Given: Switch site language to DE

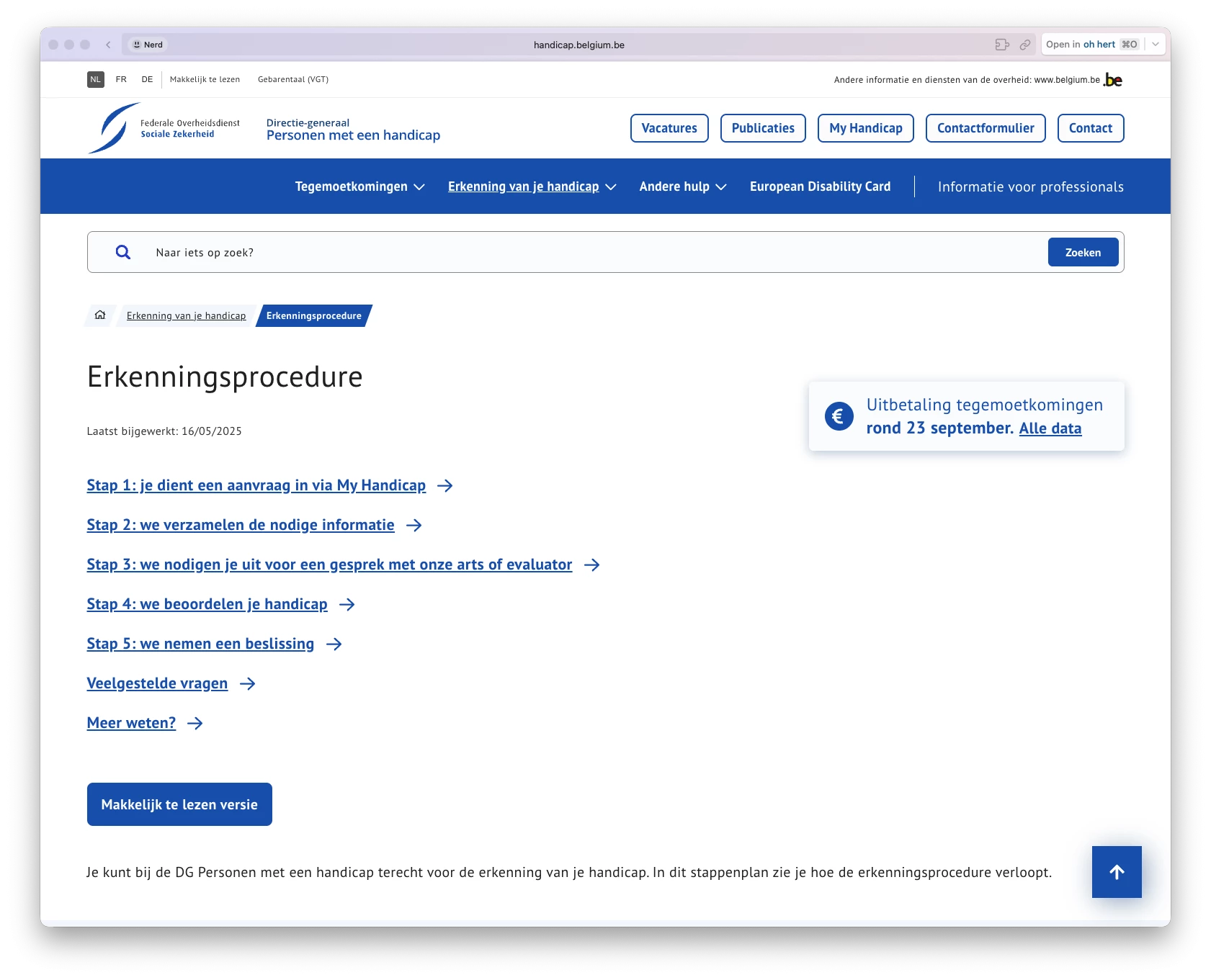Looking at the screenshot, I should [147, 79].
